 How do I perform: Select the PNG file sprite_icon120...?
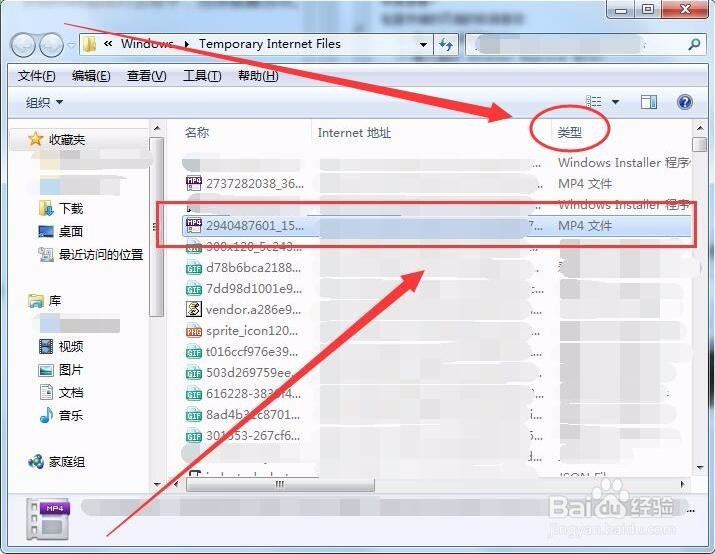[x=252, y=331]
